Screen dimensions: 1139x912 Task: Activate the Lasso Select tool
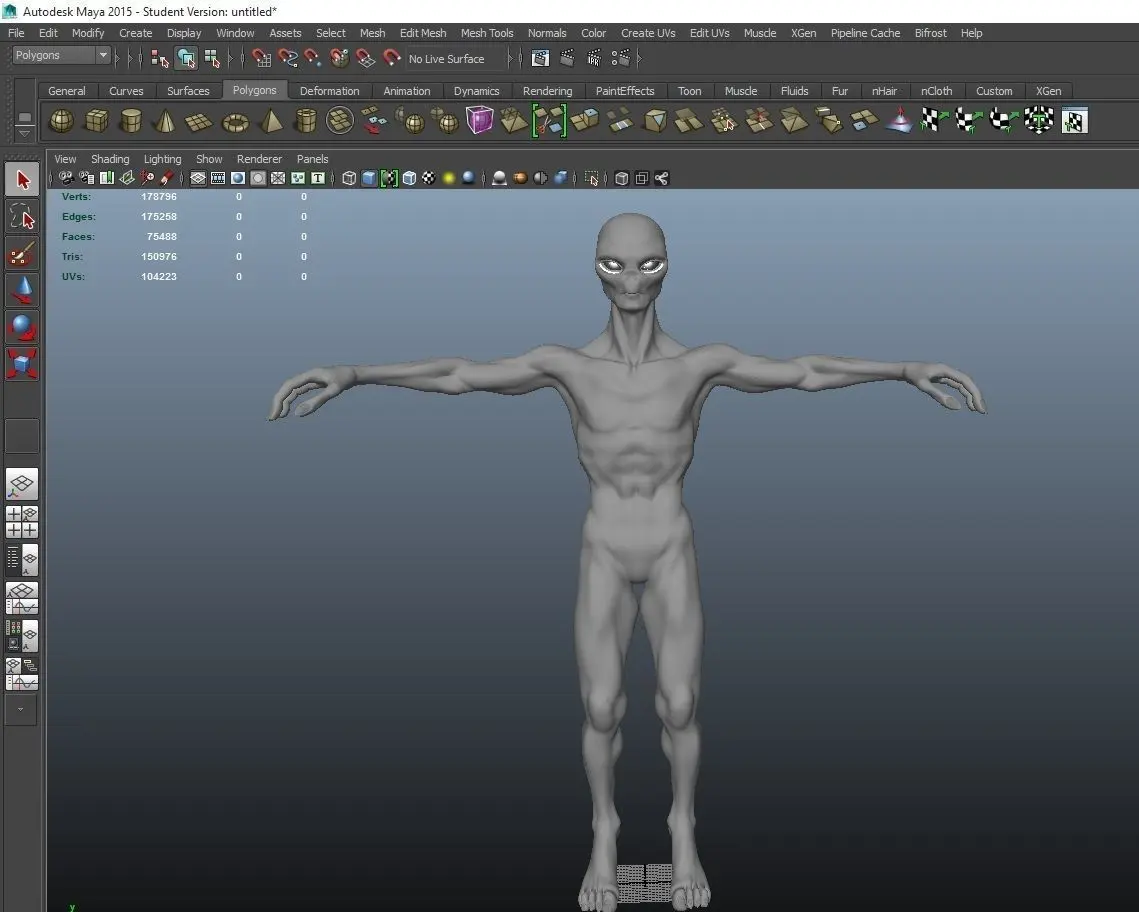pyautogui.click(x=23, y=216)
